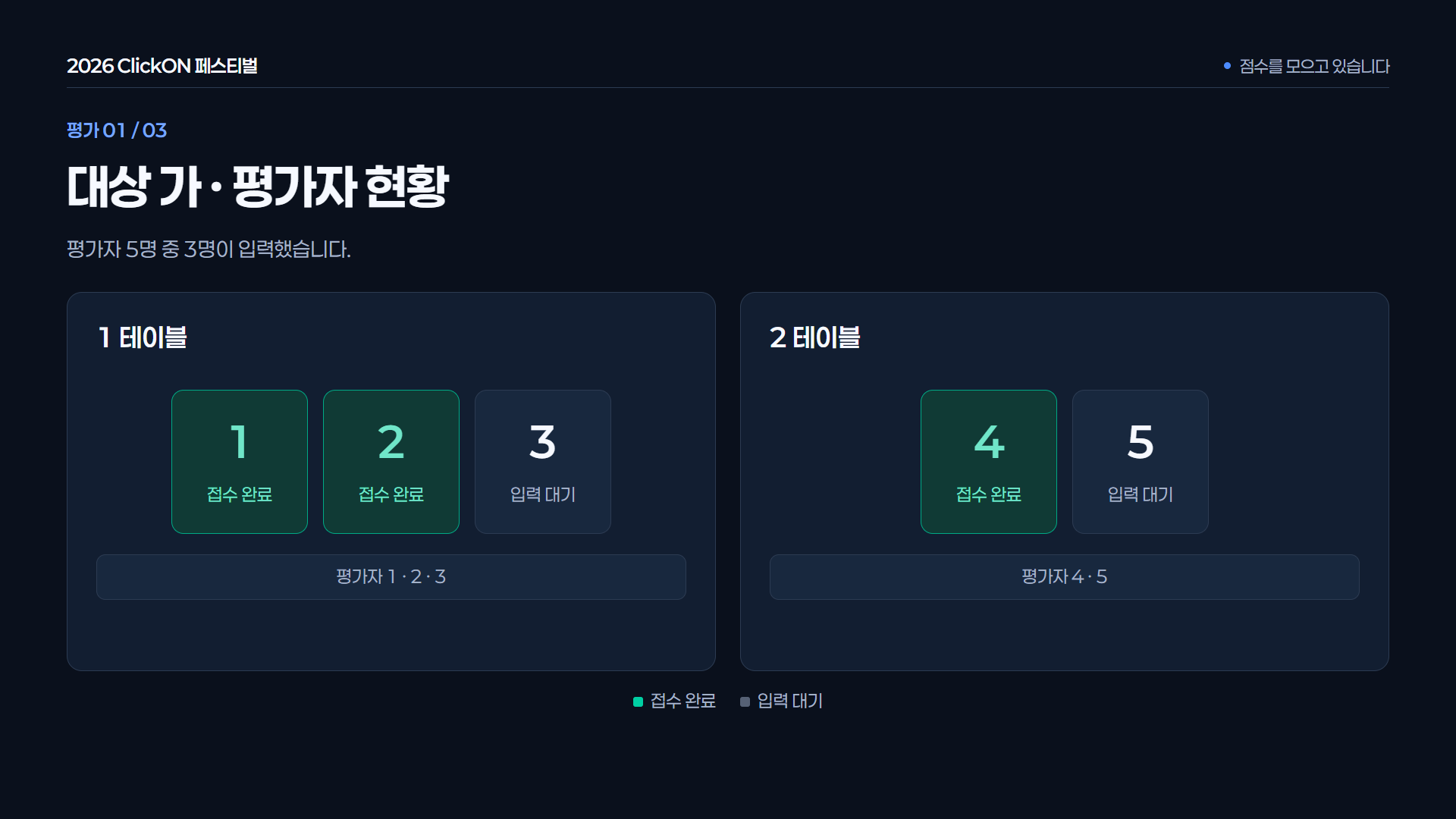Click the green 접수 완료 legend swatch
Viewport: 1456px width, 819px height.
point(639,701)
